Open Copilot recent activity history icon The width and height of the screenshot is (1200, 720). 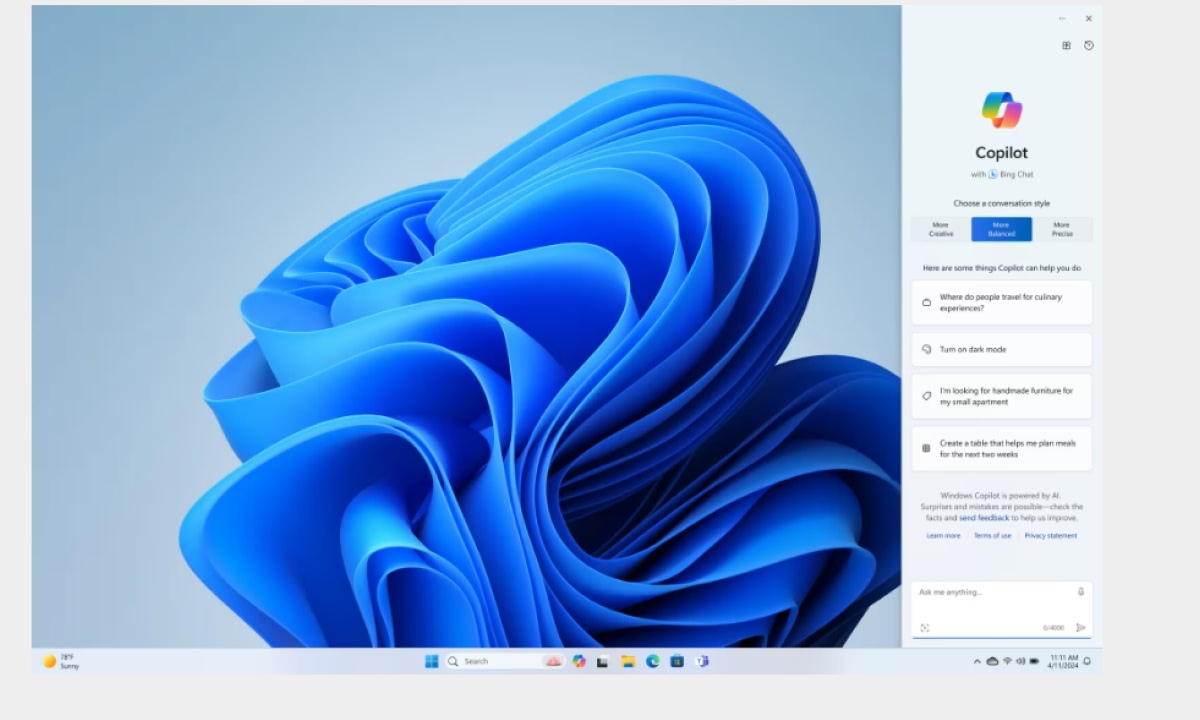point(1089,45)
